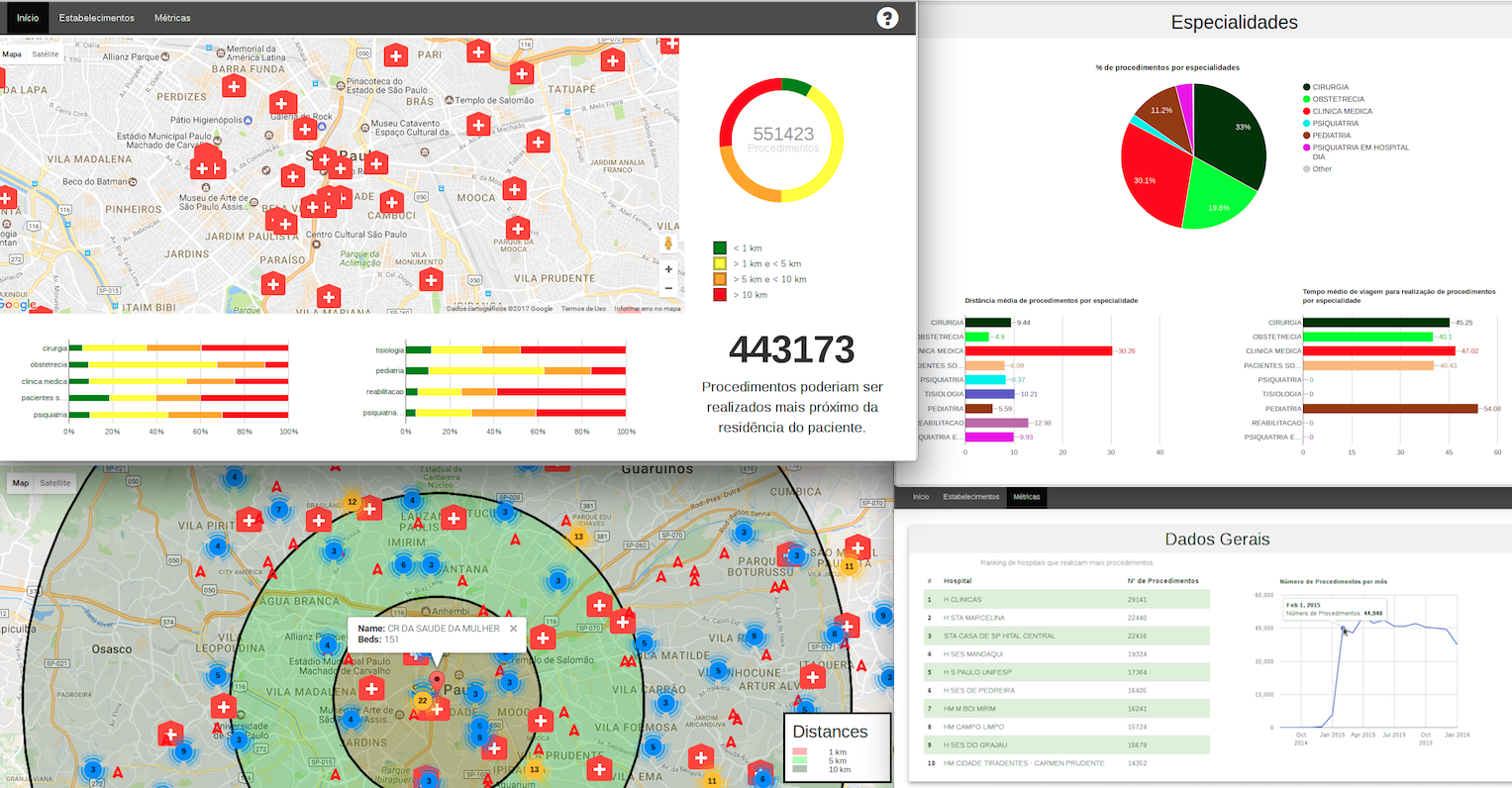1512x788 pixels.
Task: Click the tisiologia stacked distance bar
Action: [x=516, y=350]
